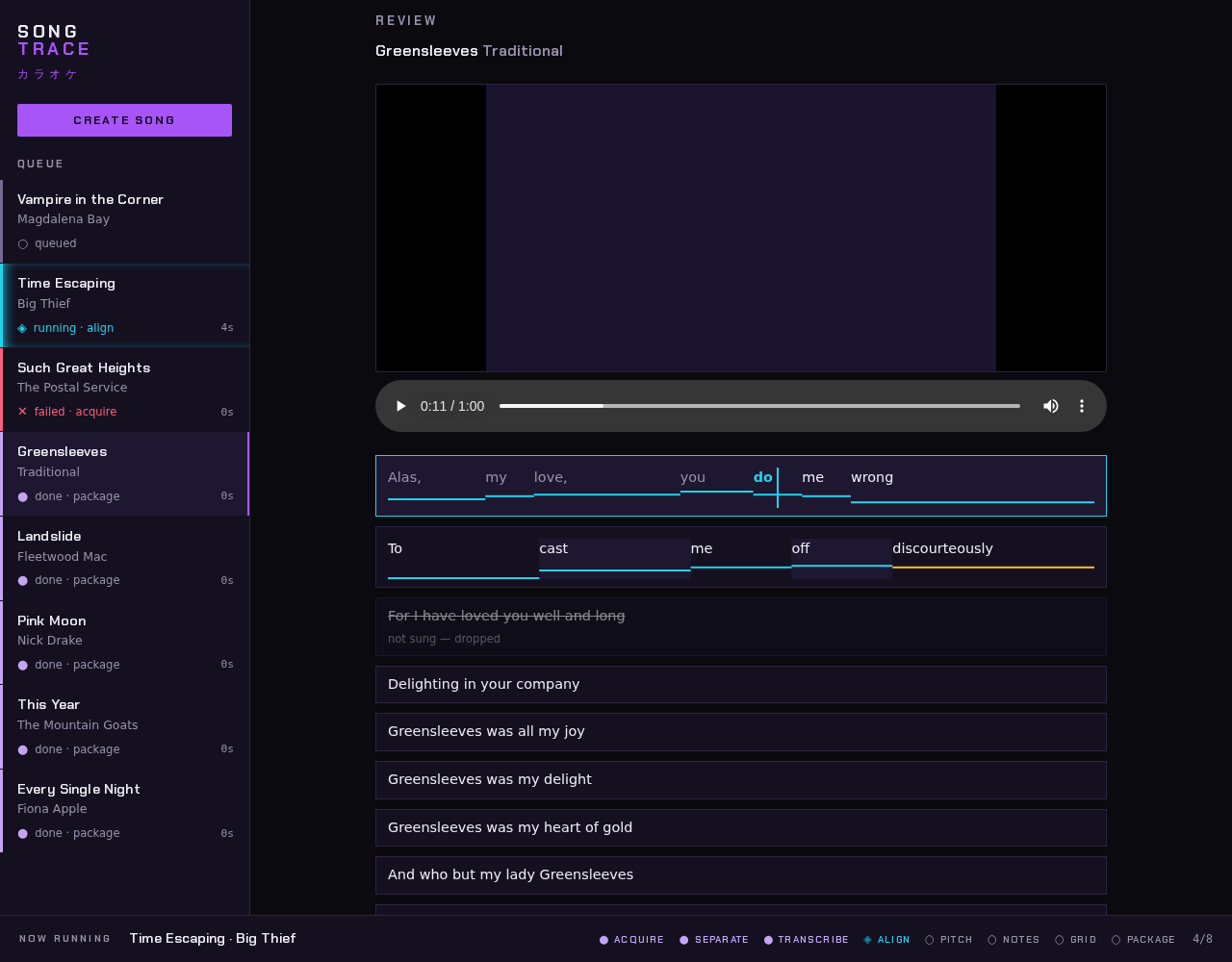
Task: Click the Grid stage indicator
Action: click(x=1076, y=940)
